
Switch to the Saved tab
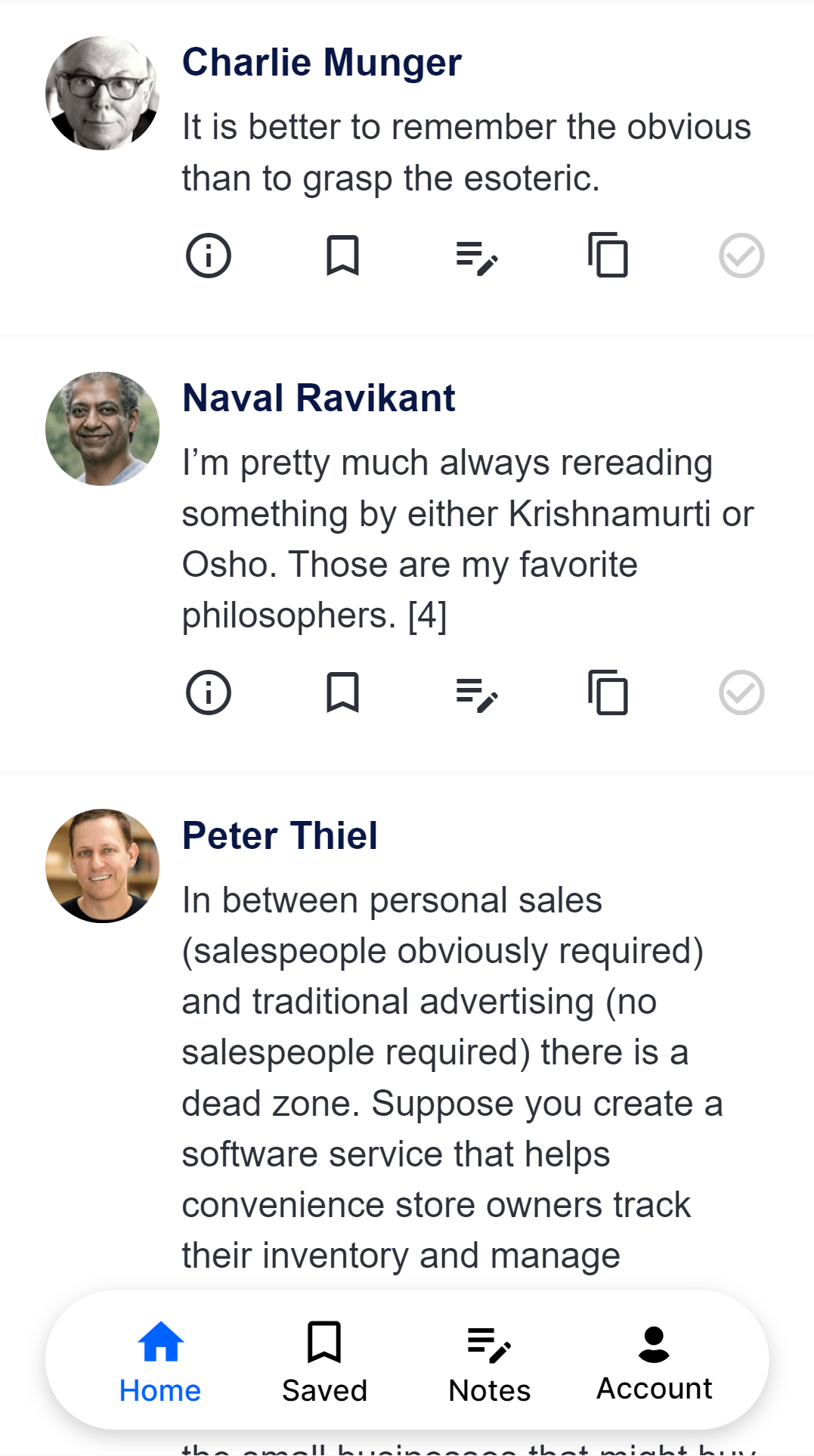point(324,1361)
